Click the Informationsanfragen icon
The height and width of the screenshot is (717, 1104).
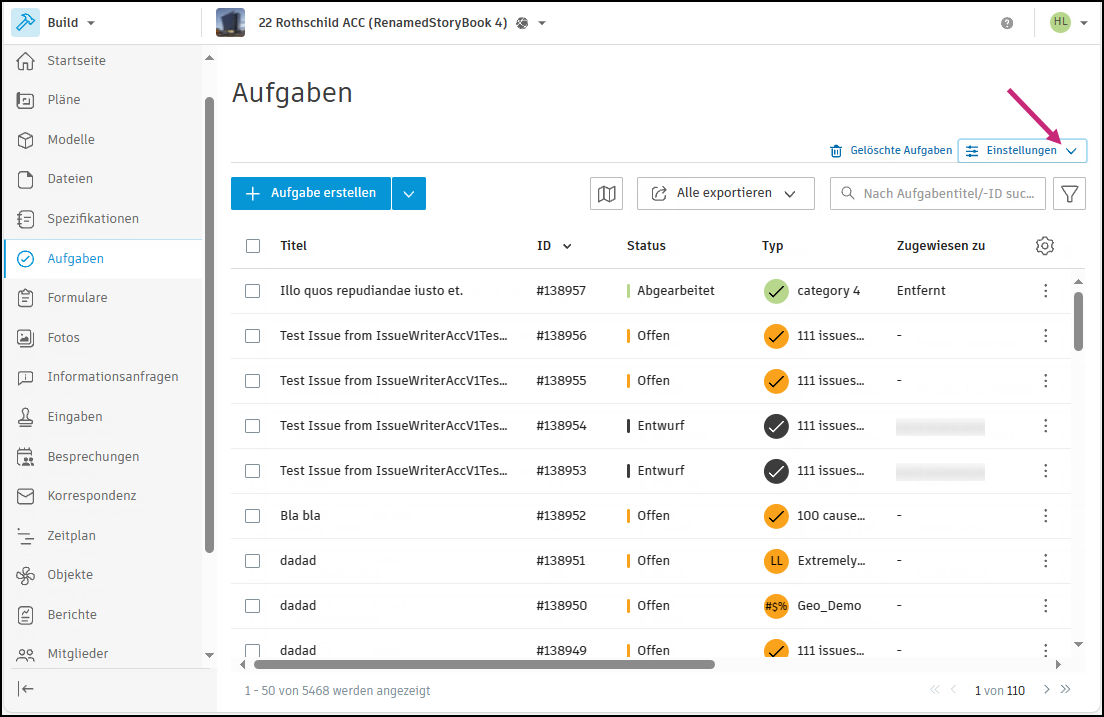(x=25, y=378)
